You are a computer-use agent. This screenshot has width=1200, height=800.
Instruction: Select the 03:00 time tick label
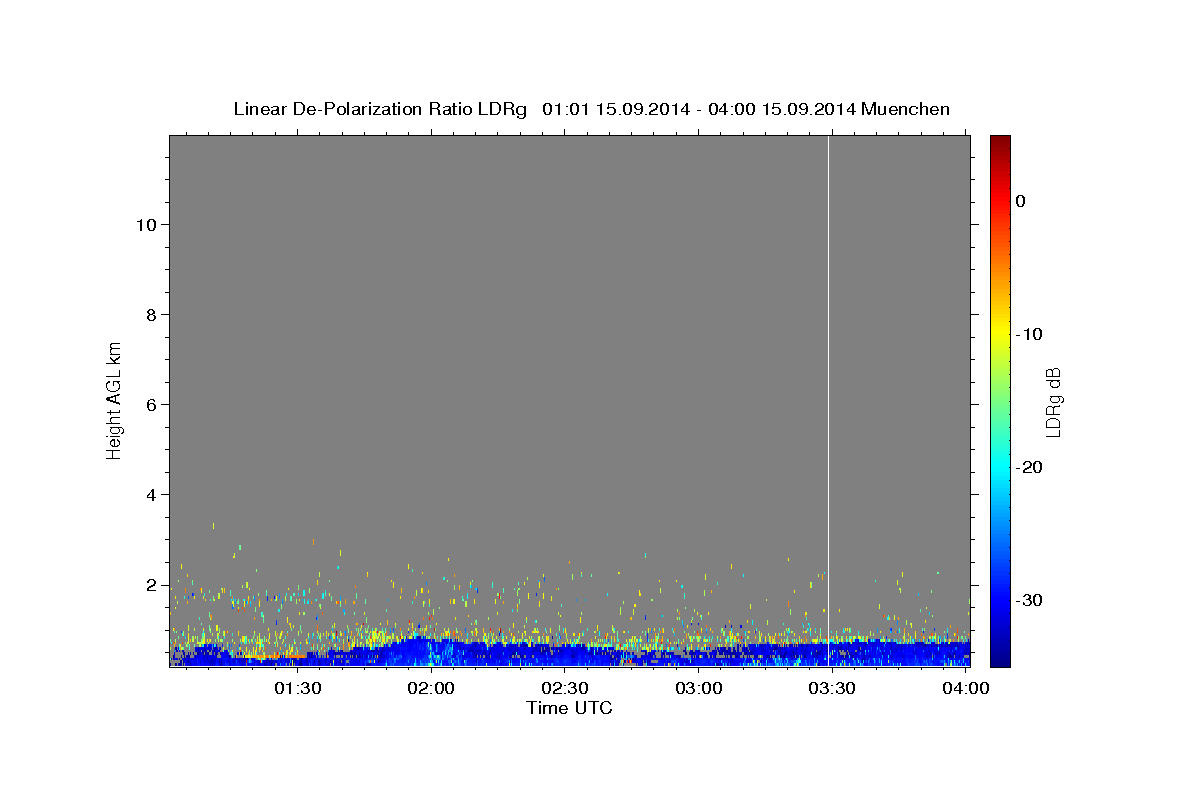[699, 688]
